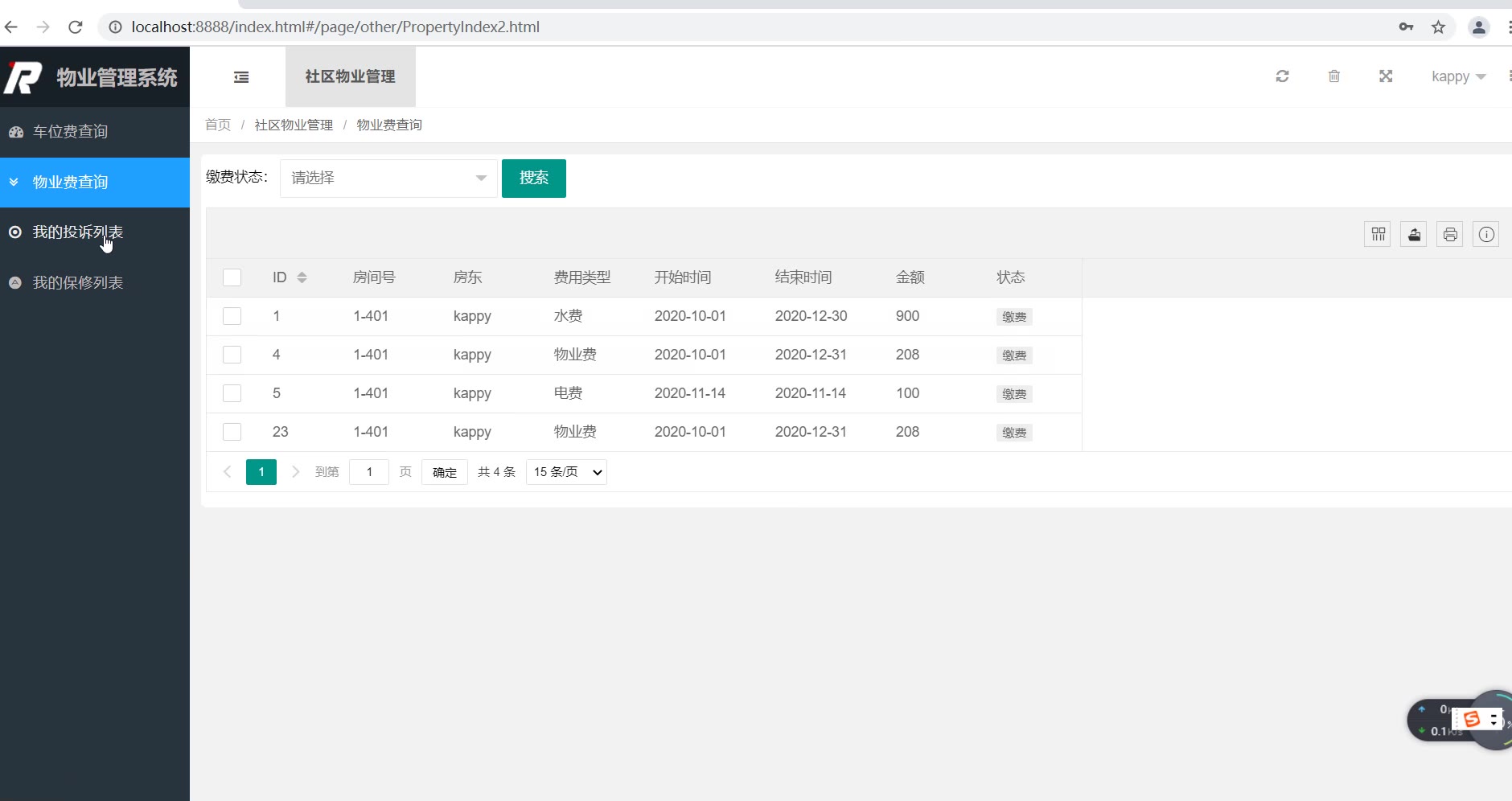
Task: Open the 15 条/页 page size dropdown
Action: coord(566,472)
